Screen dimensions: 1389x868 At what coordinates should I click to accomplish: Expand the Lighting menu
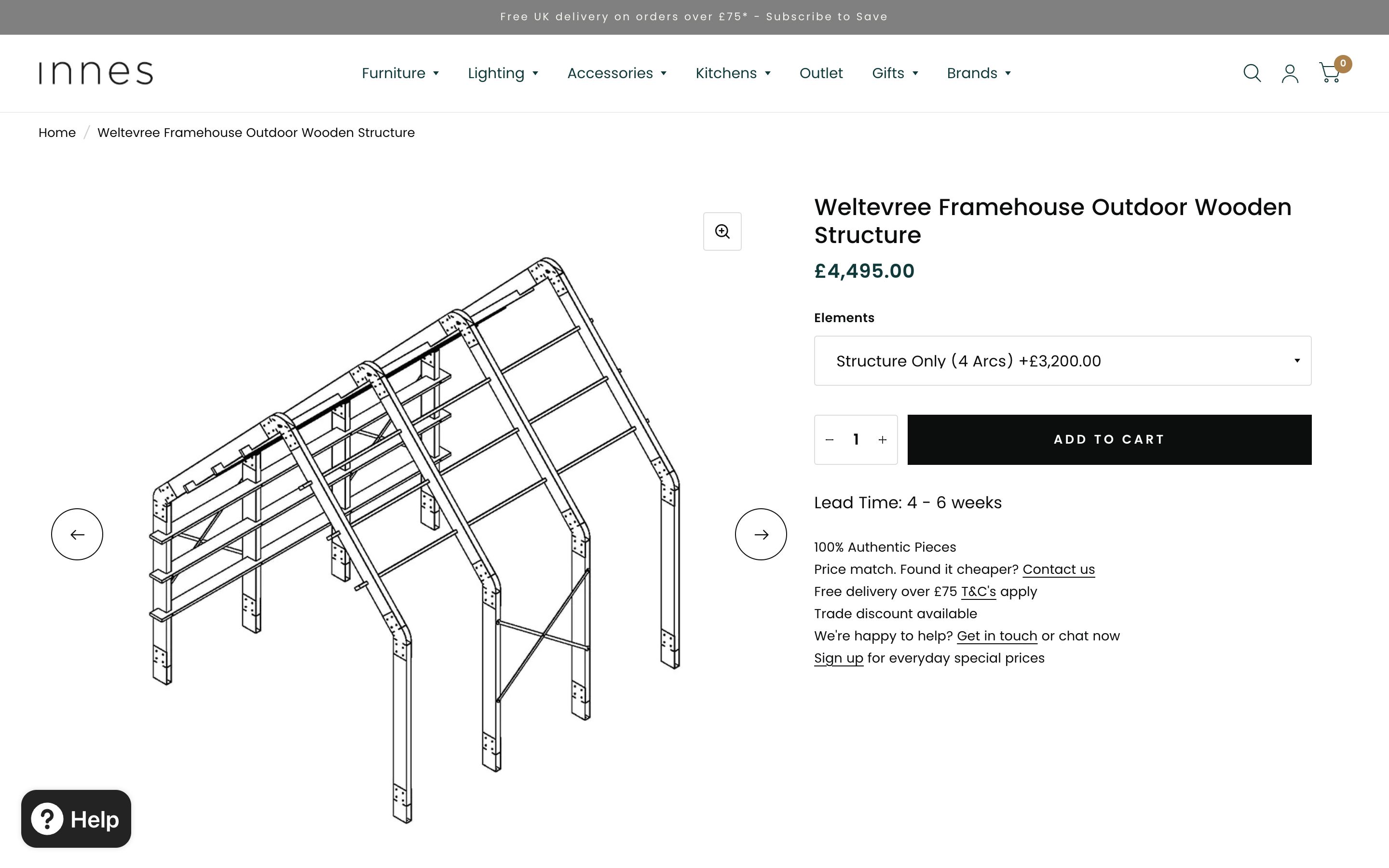pos(503,73)
